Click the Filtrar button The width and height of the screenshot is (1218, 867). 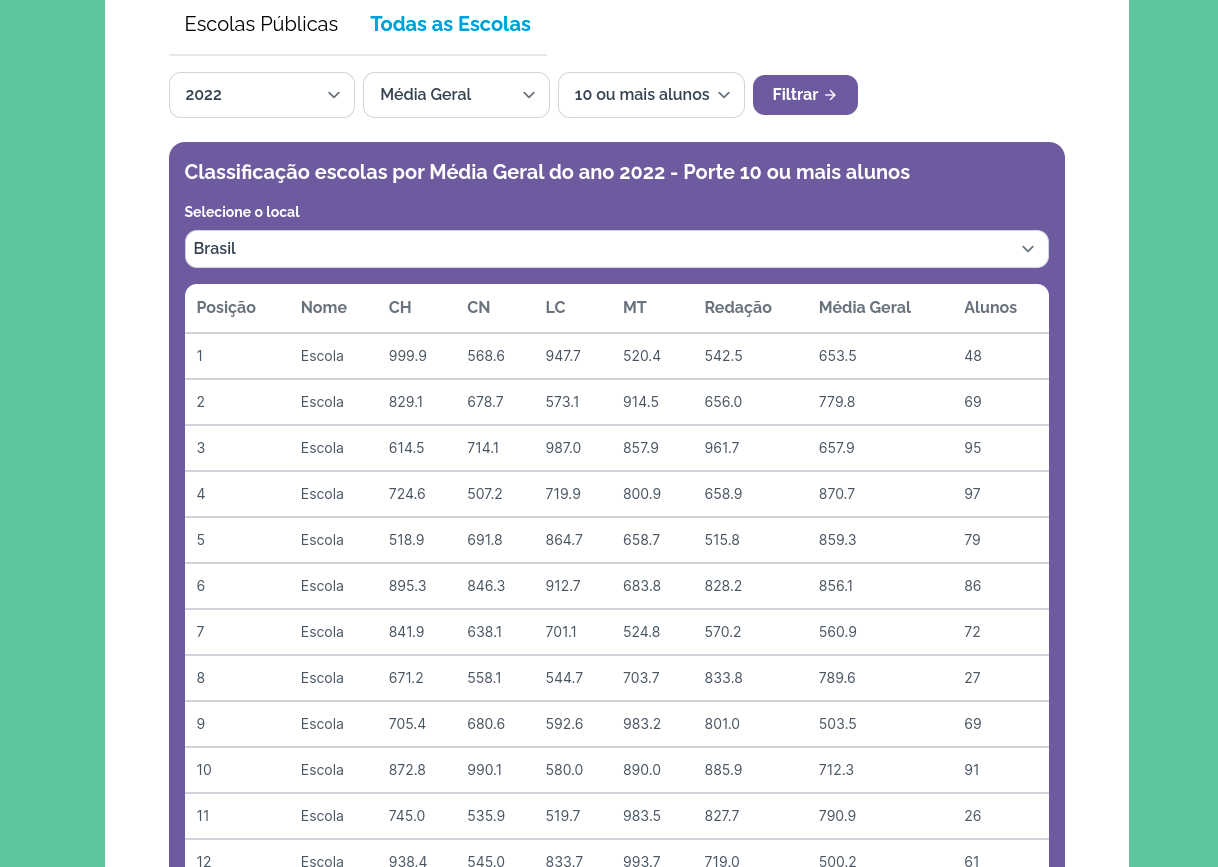point(805,95)
